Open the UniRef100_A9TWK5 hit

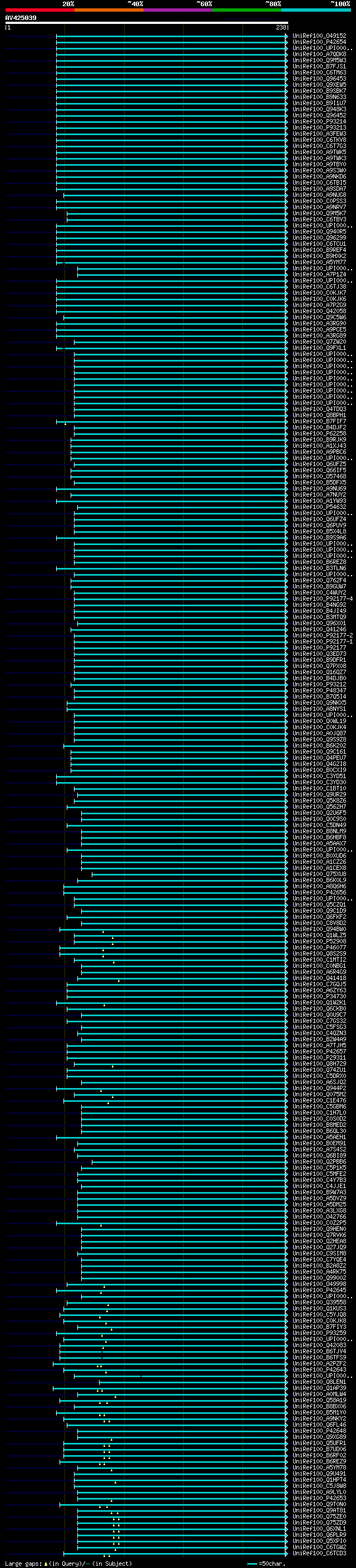(x=319, y=152)
